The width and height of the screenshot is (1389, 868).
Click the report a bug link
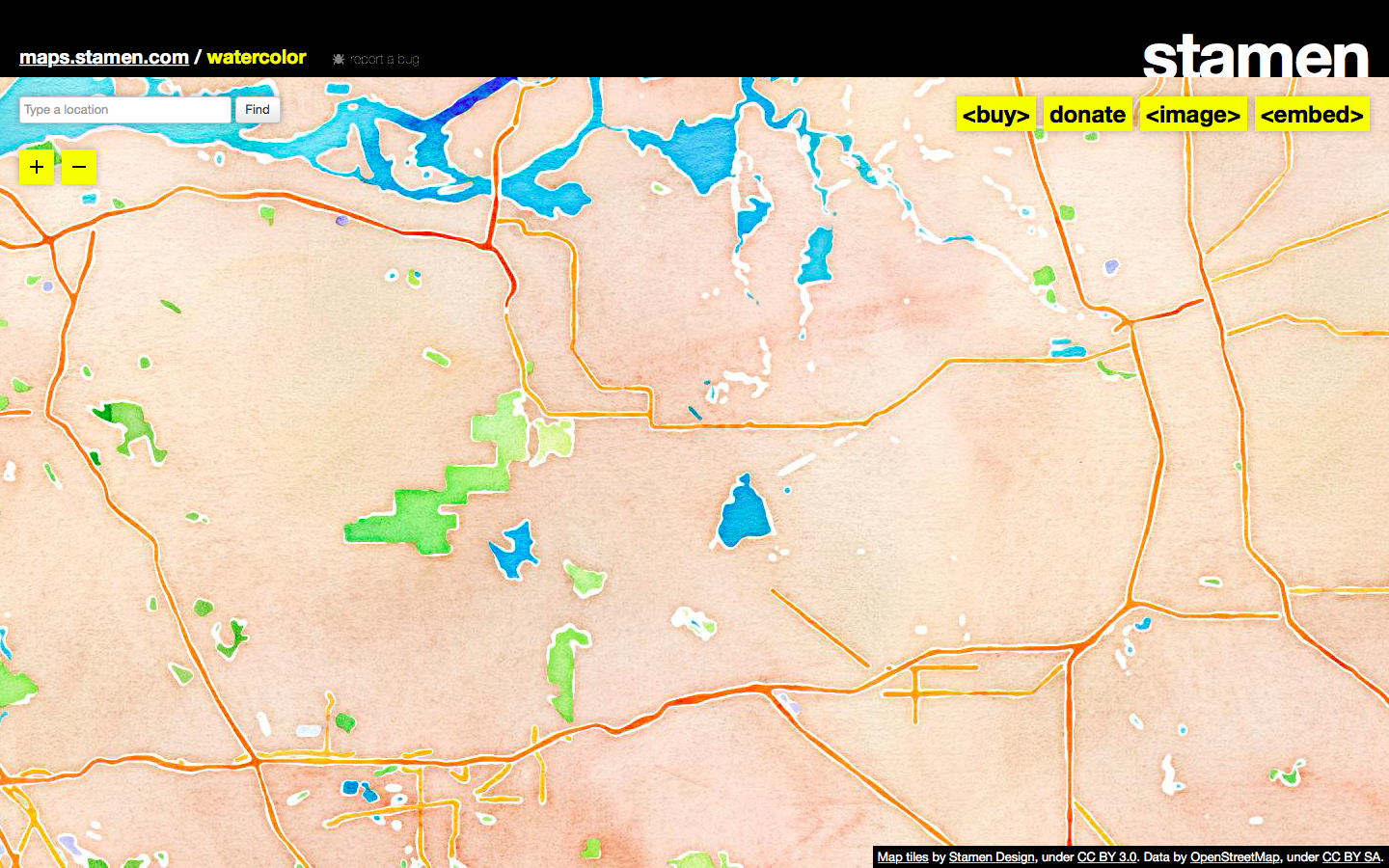click(x=384, y=59)
